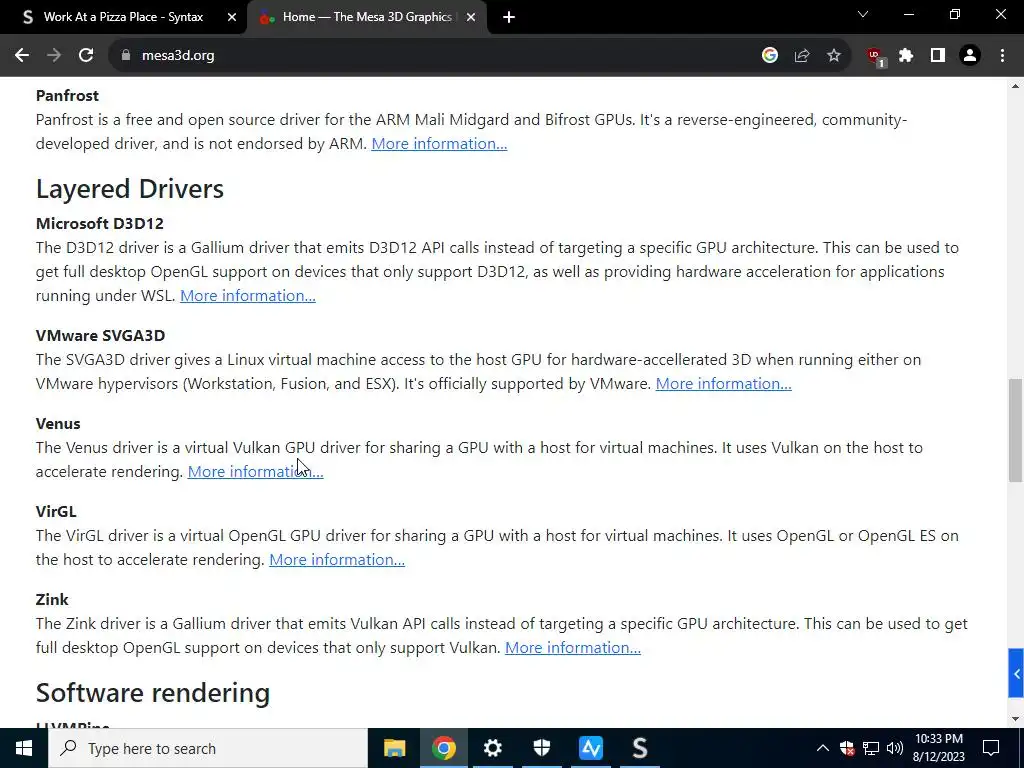Click the browser forward arrow
The width and height of the screenshot is (1024, 768).
pos(54,56)
